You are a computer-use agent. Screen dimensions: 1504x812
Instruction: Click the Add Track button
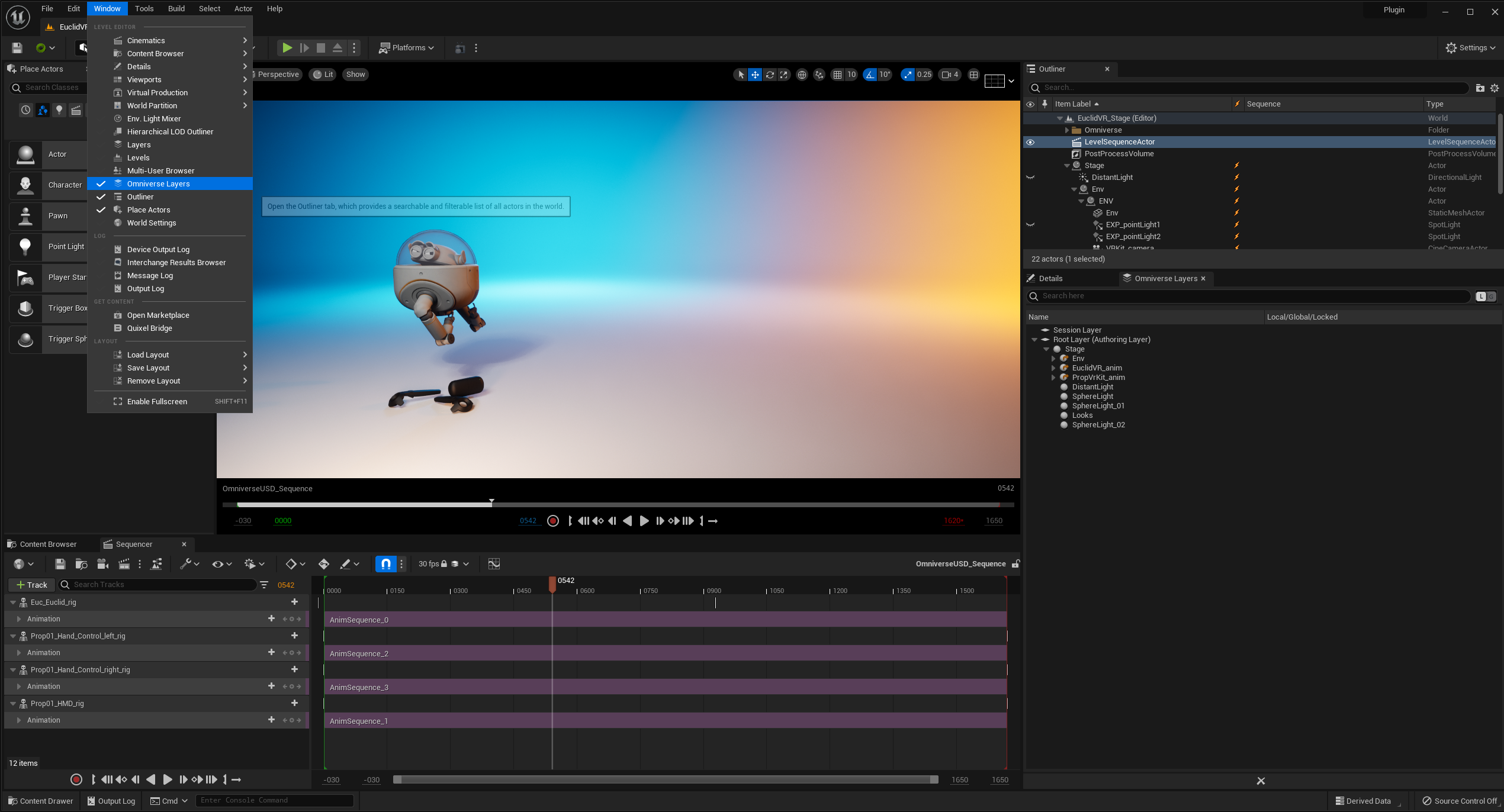pyautogui.click(x=32, y=585)
